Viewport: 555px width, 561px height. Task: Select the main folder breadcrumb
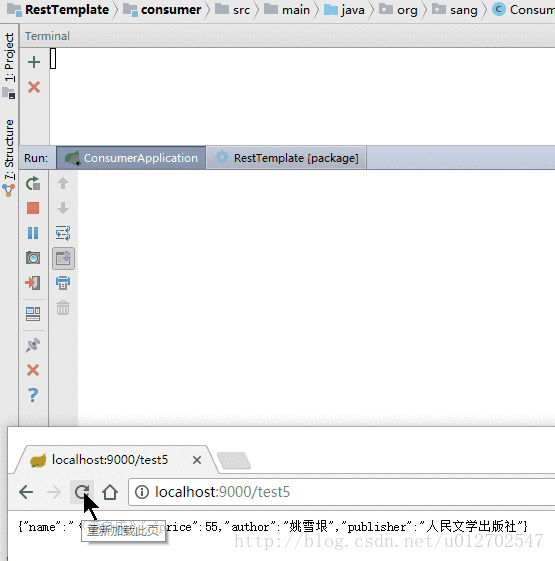click(x=287, y=10)
